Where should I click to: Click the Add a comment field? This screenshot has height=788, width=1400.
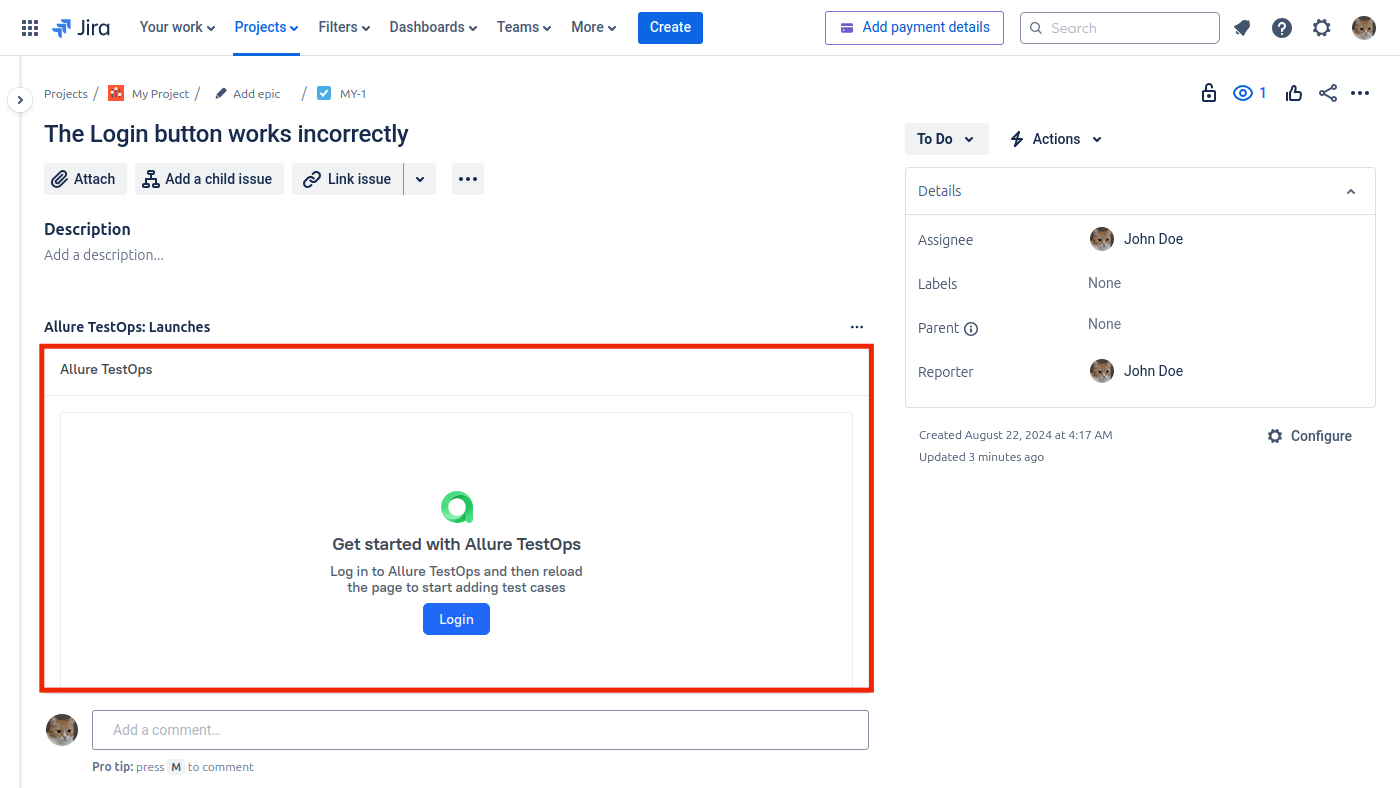[480, 730]
